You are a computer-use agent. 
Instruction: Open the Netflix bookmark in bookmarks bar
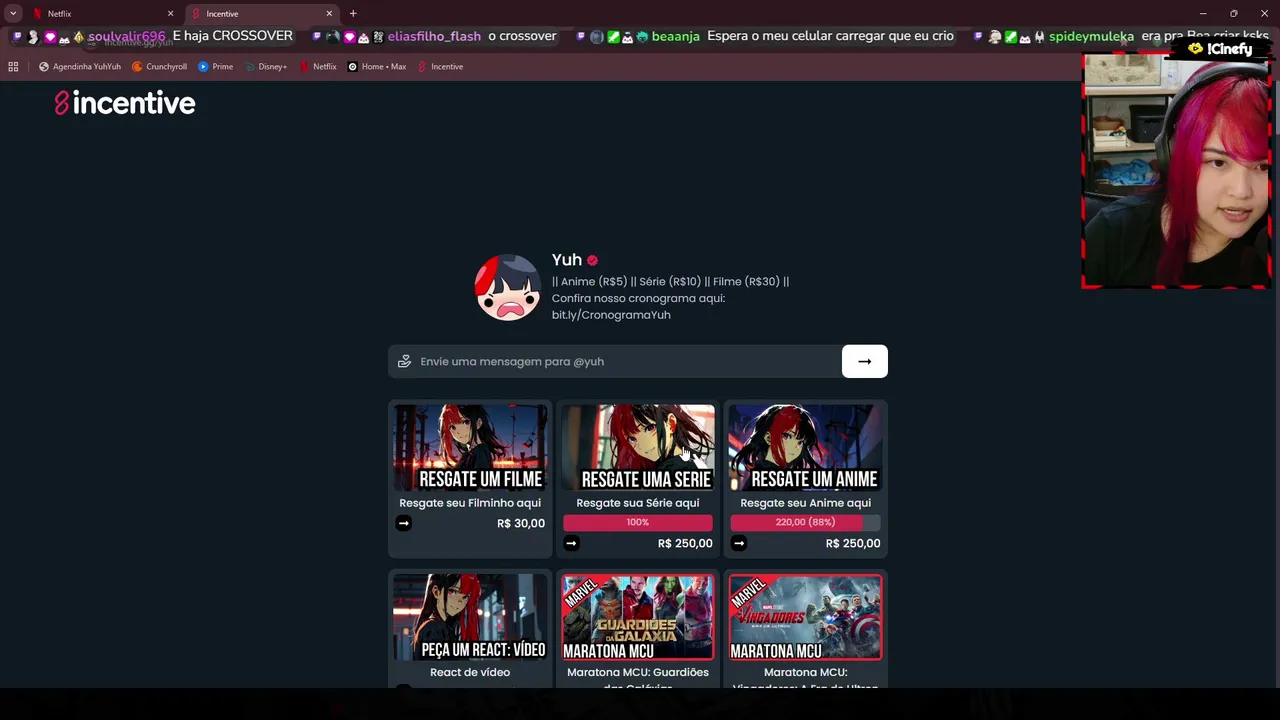(318, 67)
